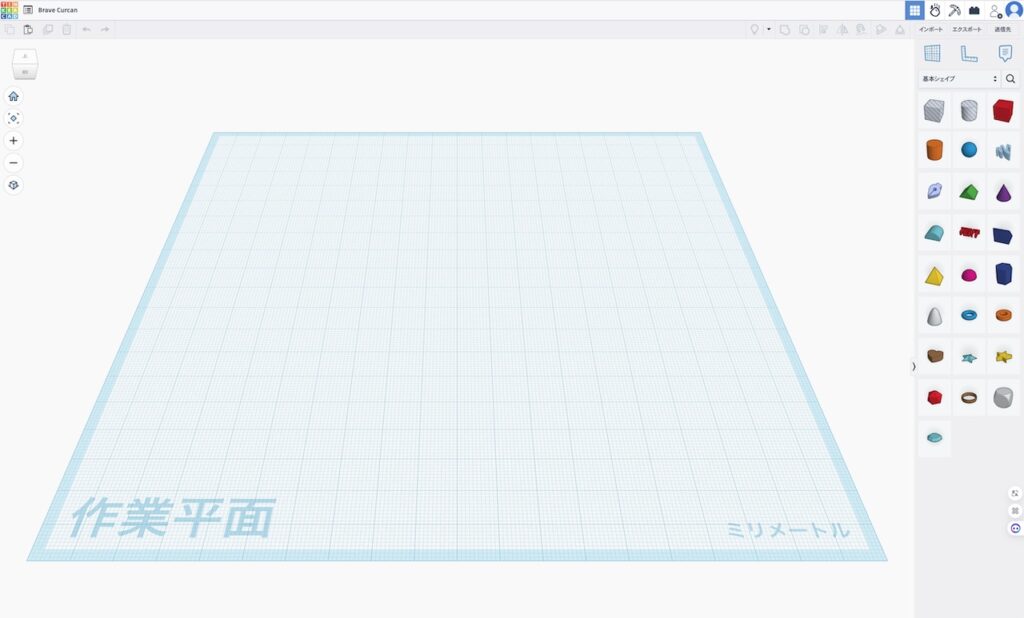The image size is (1024, 618).
Task: Click the home view icon
Action: 13,96
